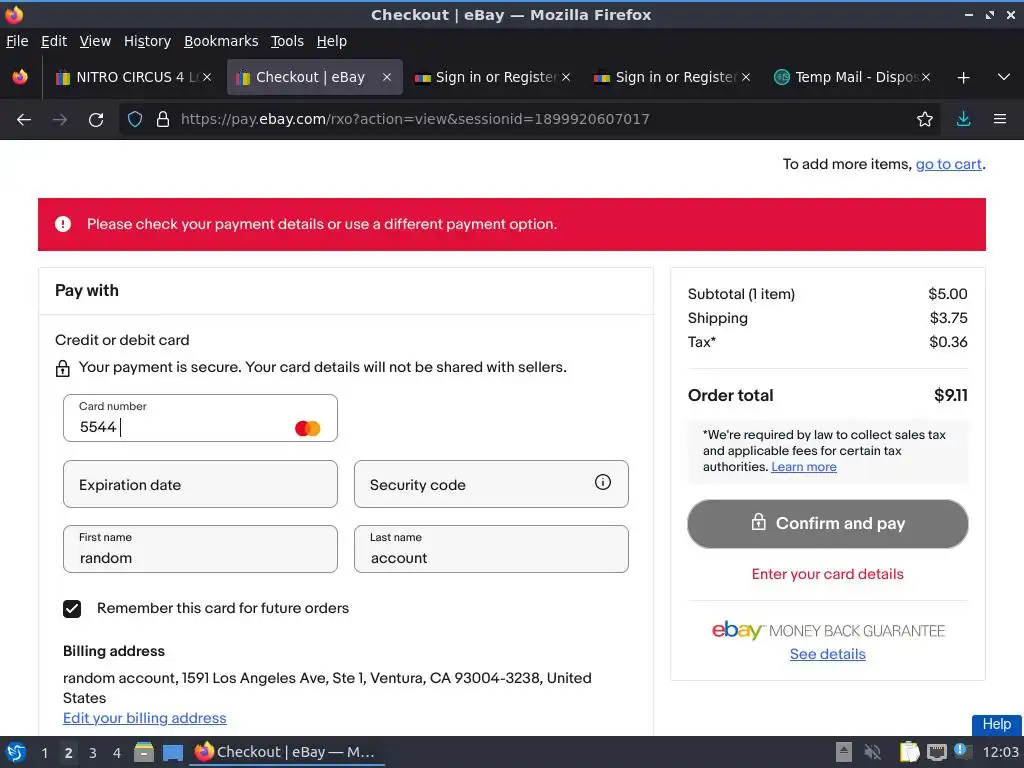Viewport: 1024px width, 768px height.
Task: Open the LXQt start menu icon
Action: point(16,752)
